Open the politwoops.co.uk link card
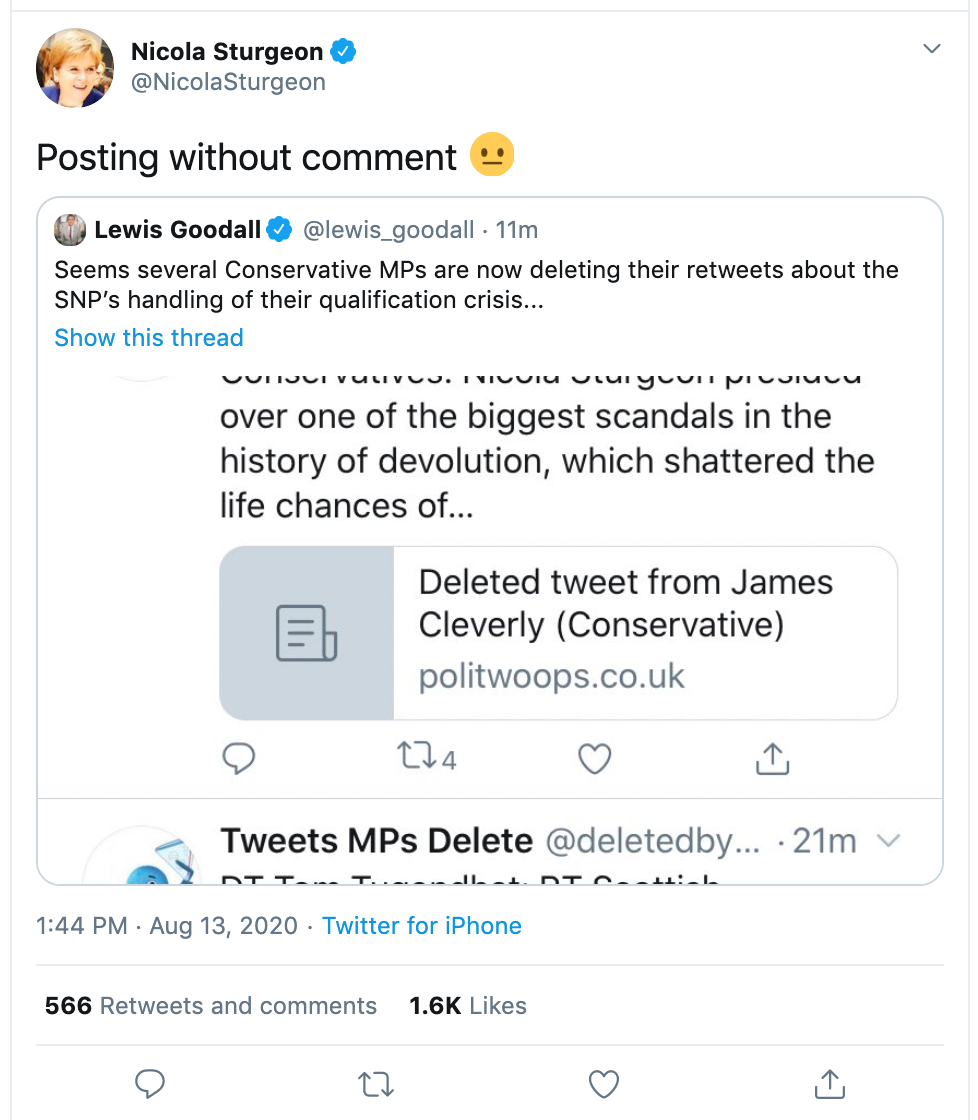This screenshot has height=1120, width=978. 558,632
